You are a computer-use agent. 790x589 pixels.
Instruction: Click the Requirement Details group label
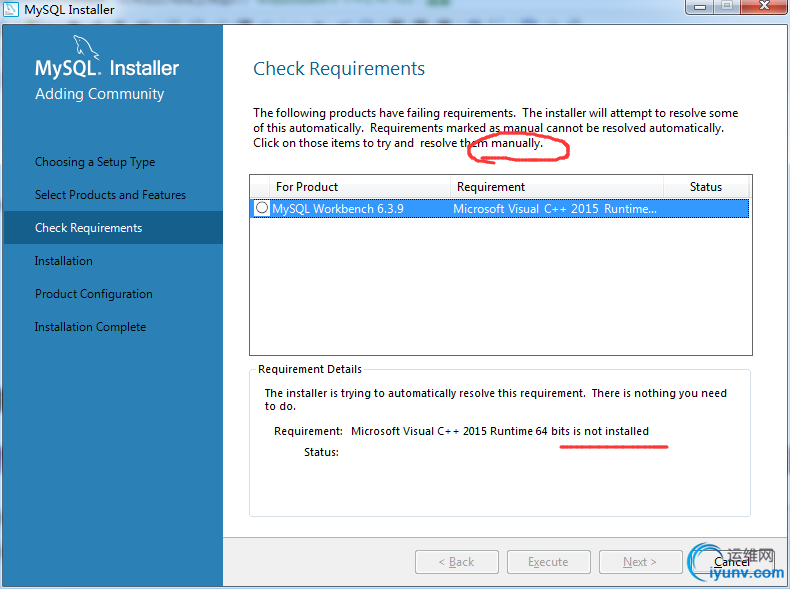[310, 369]
